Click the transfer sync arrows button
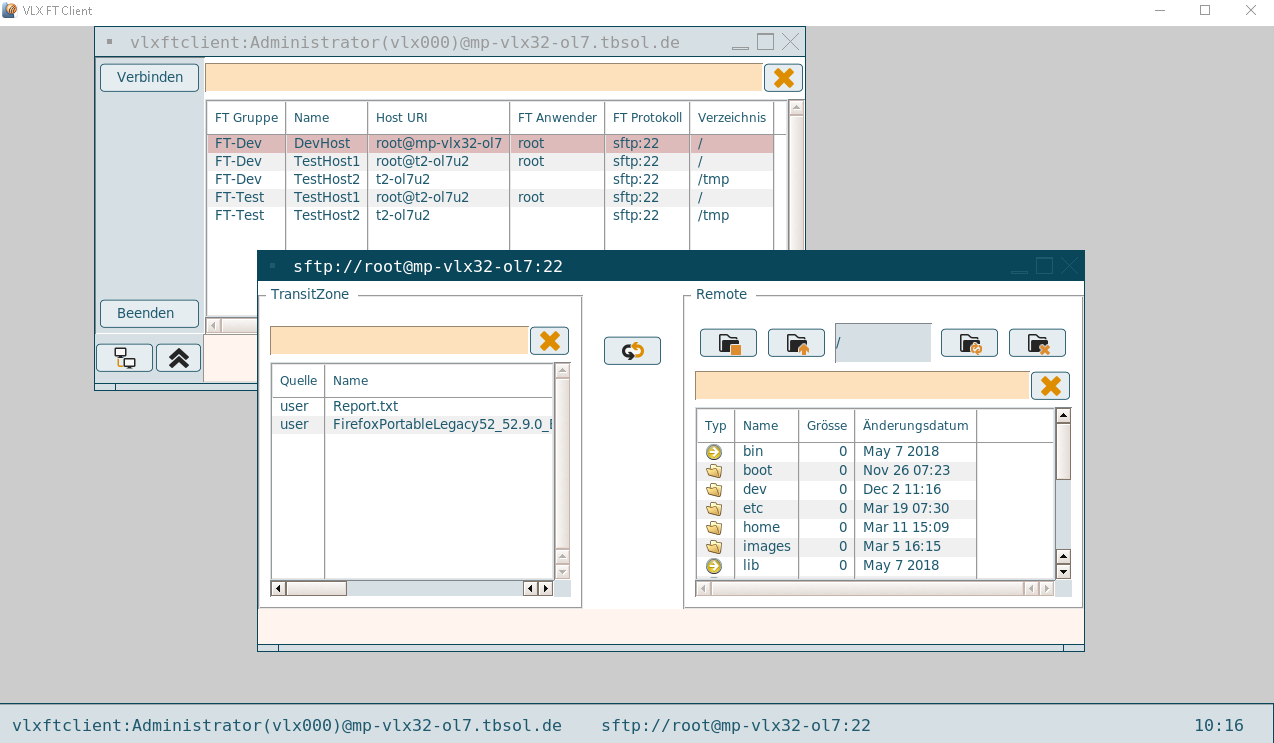This screenshot has width=1274, height=743. coord(632,351)
